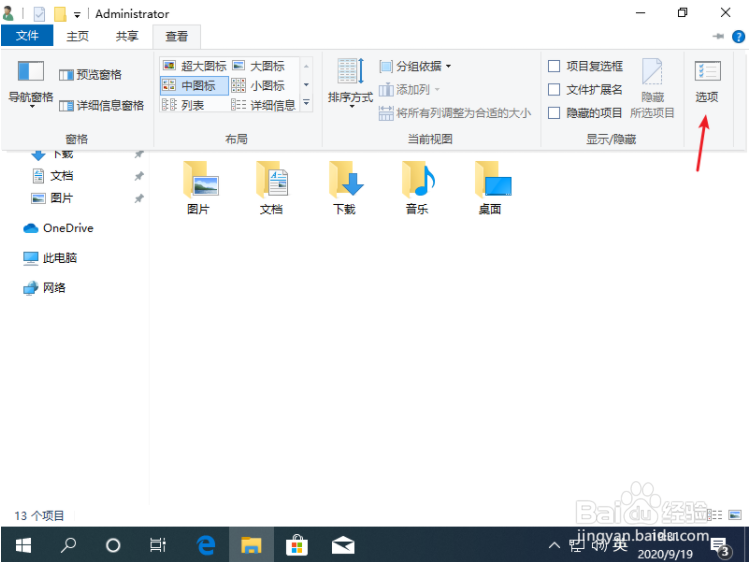Open Cortana circle on taskbar
Screen dimensions: 750x562
[x=113, y=545]
